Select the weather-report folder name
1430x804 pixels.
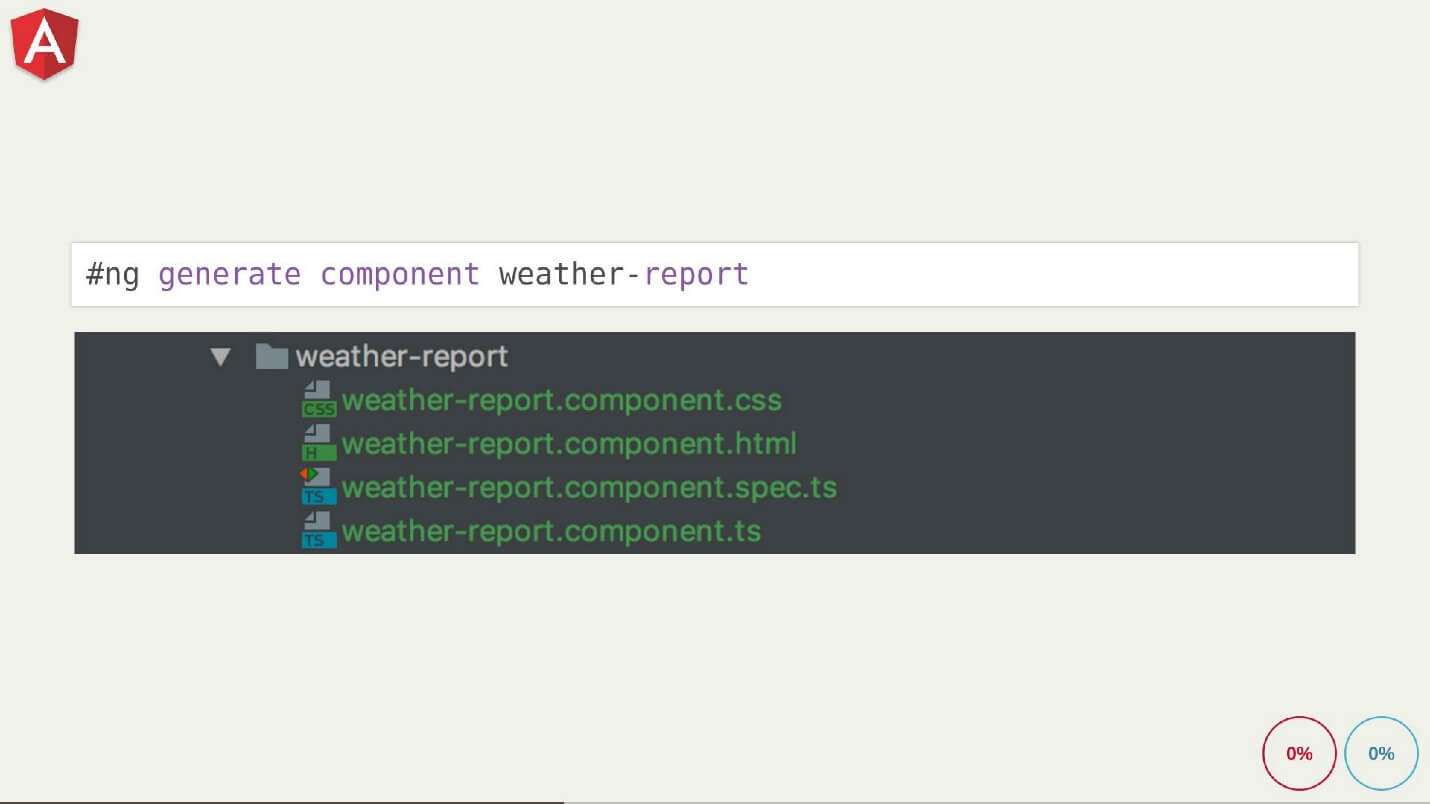(404, 356)
